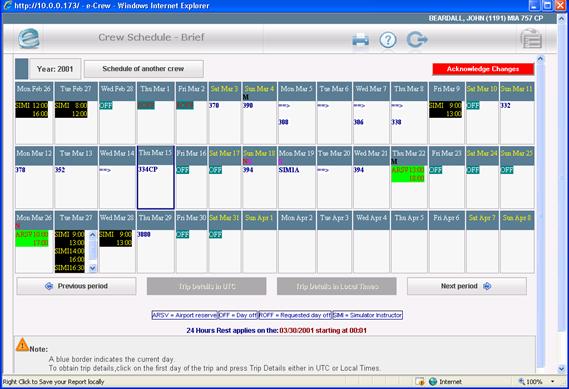Viewport: 569px width, 389px height.
Task: Click the page scrollbar down arrow
Action: (x=561, y=369)
